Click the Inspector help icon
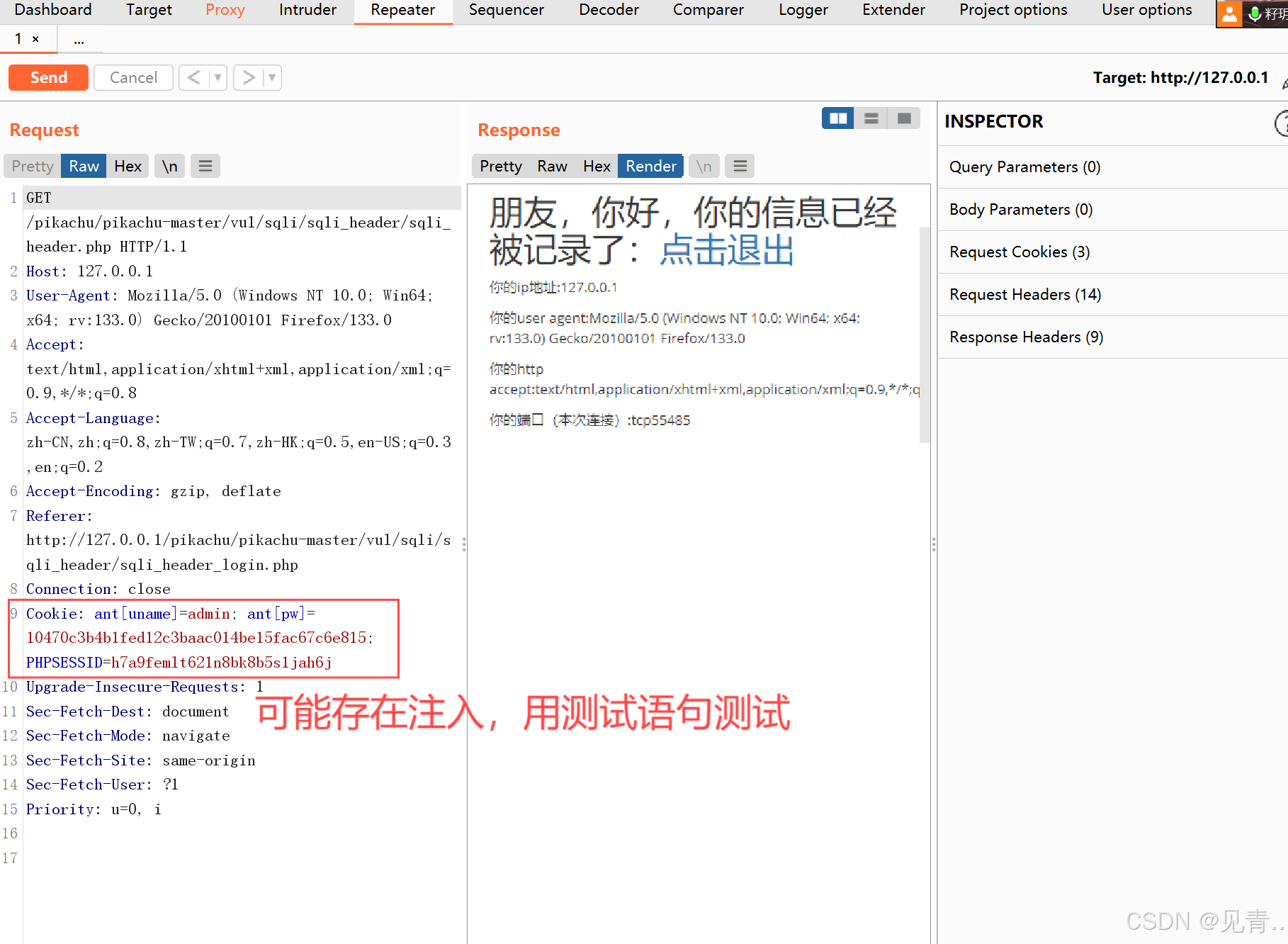 [1281, 123]
